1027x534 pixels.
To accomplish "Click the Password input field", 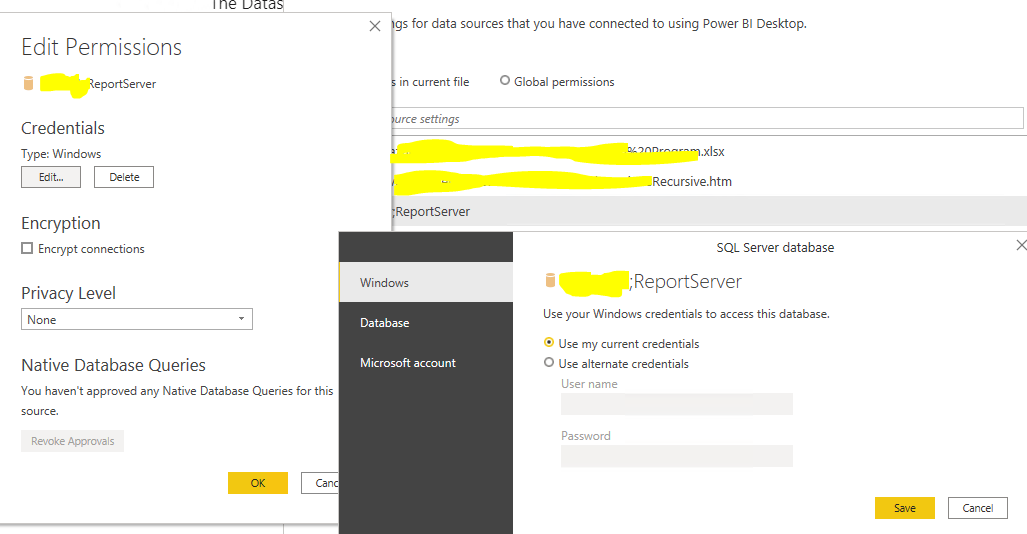I will point(677,456).
